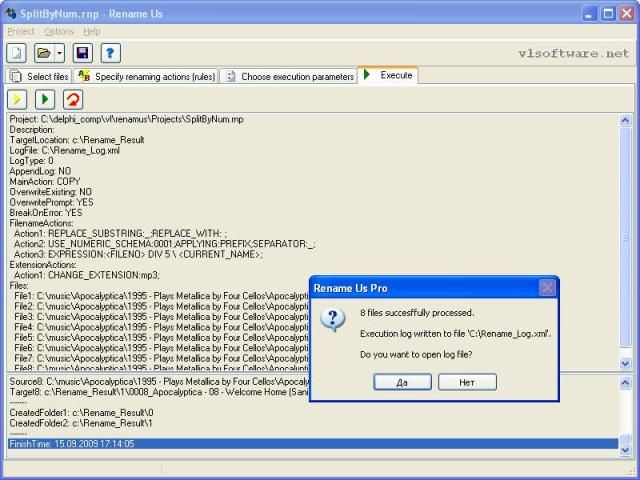This screenshot has height=480, width=640.
Task: Expand the arrow beside the open folder icon
Action: [60, 53]
